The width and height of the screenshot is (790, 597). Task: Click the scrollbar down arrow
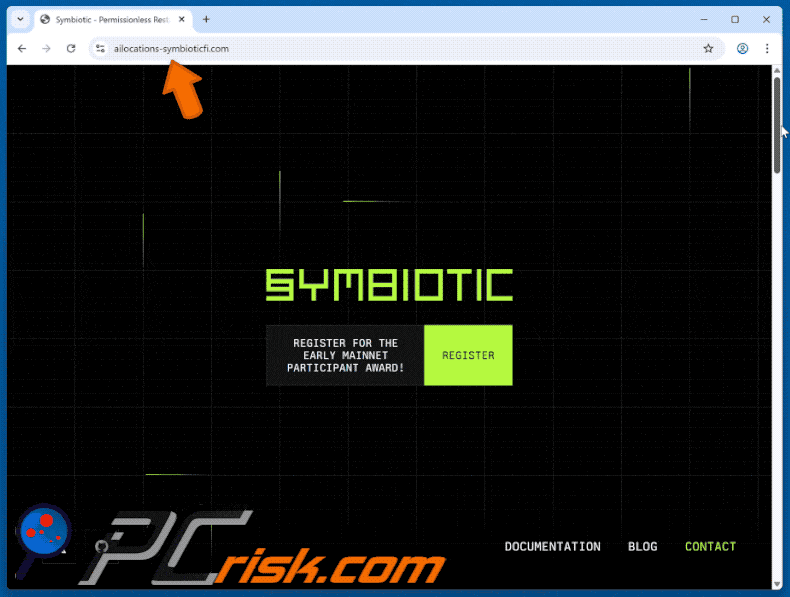pyautogui.click(x=777, y=584)
